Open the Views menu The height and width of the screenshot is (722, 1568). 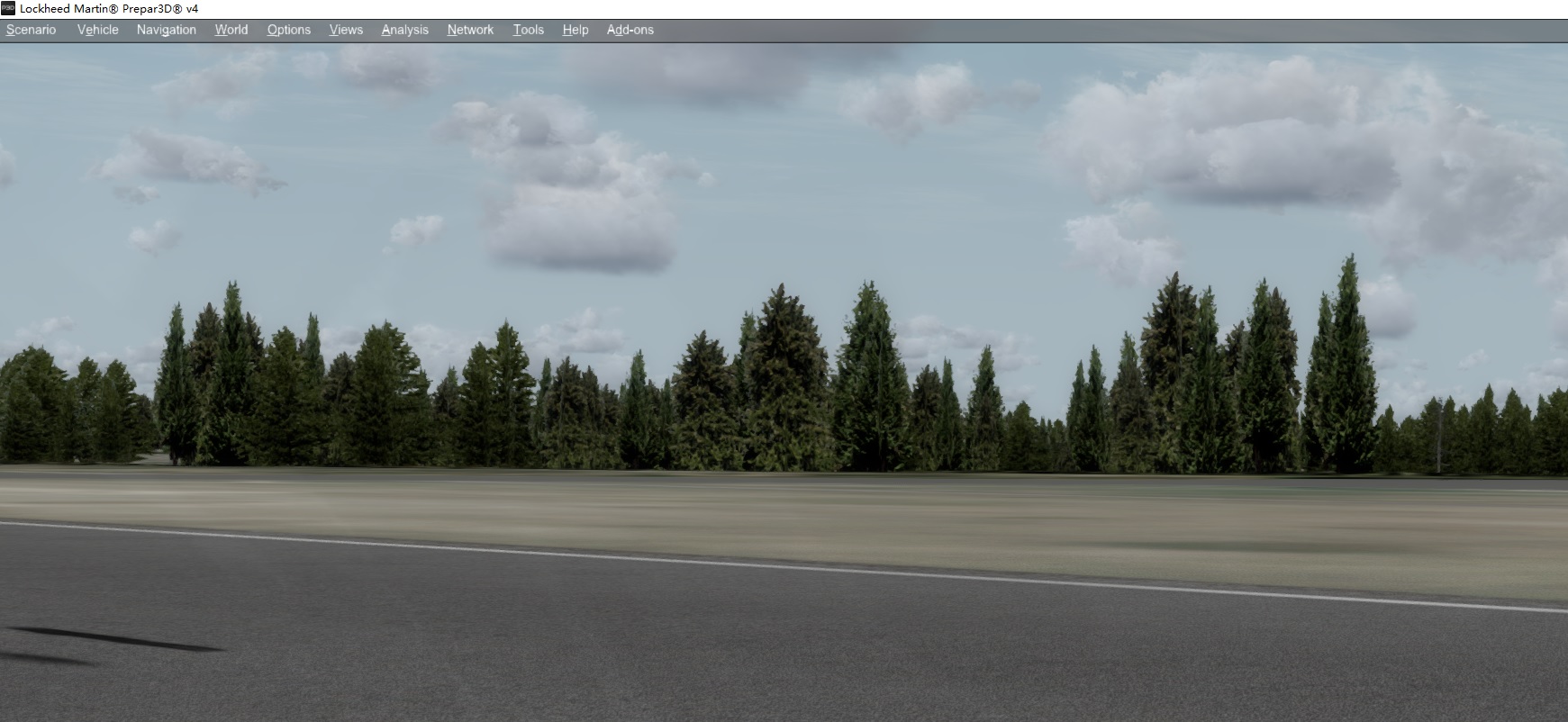[346, 30]
